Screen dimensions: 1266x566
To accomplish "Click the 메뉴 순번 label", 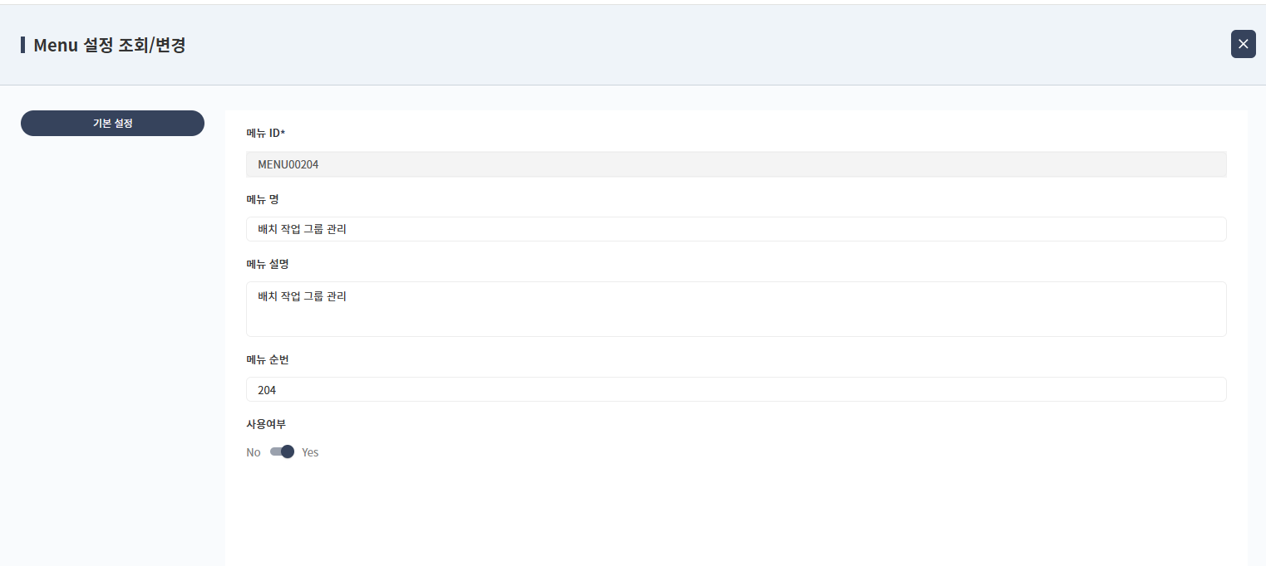I will pyautogui.click(x=267, y=359).
